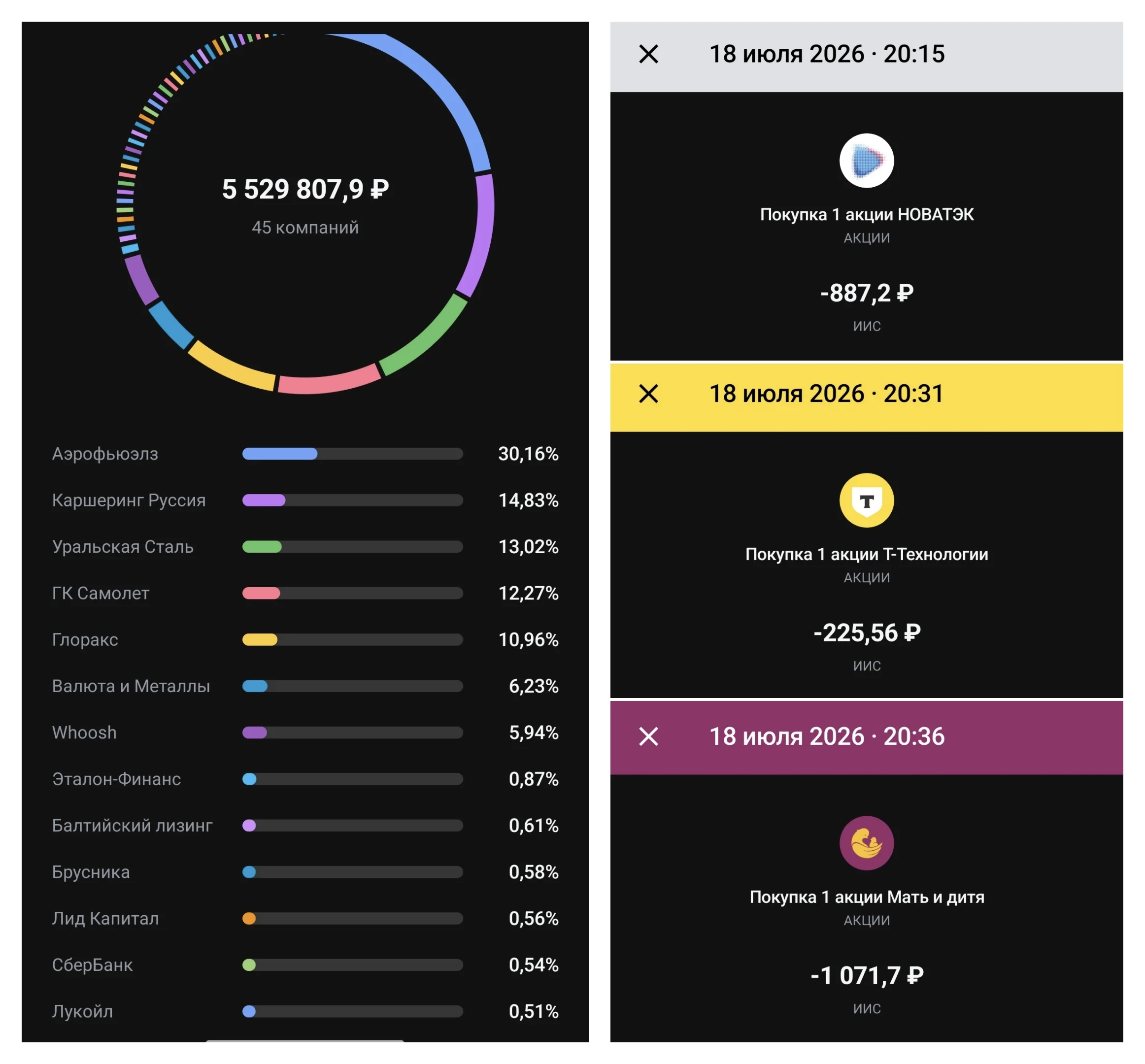Open the Whoosh company row
The image size is (1145, 1064).
pos(305,732)
